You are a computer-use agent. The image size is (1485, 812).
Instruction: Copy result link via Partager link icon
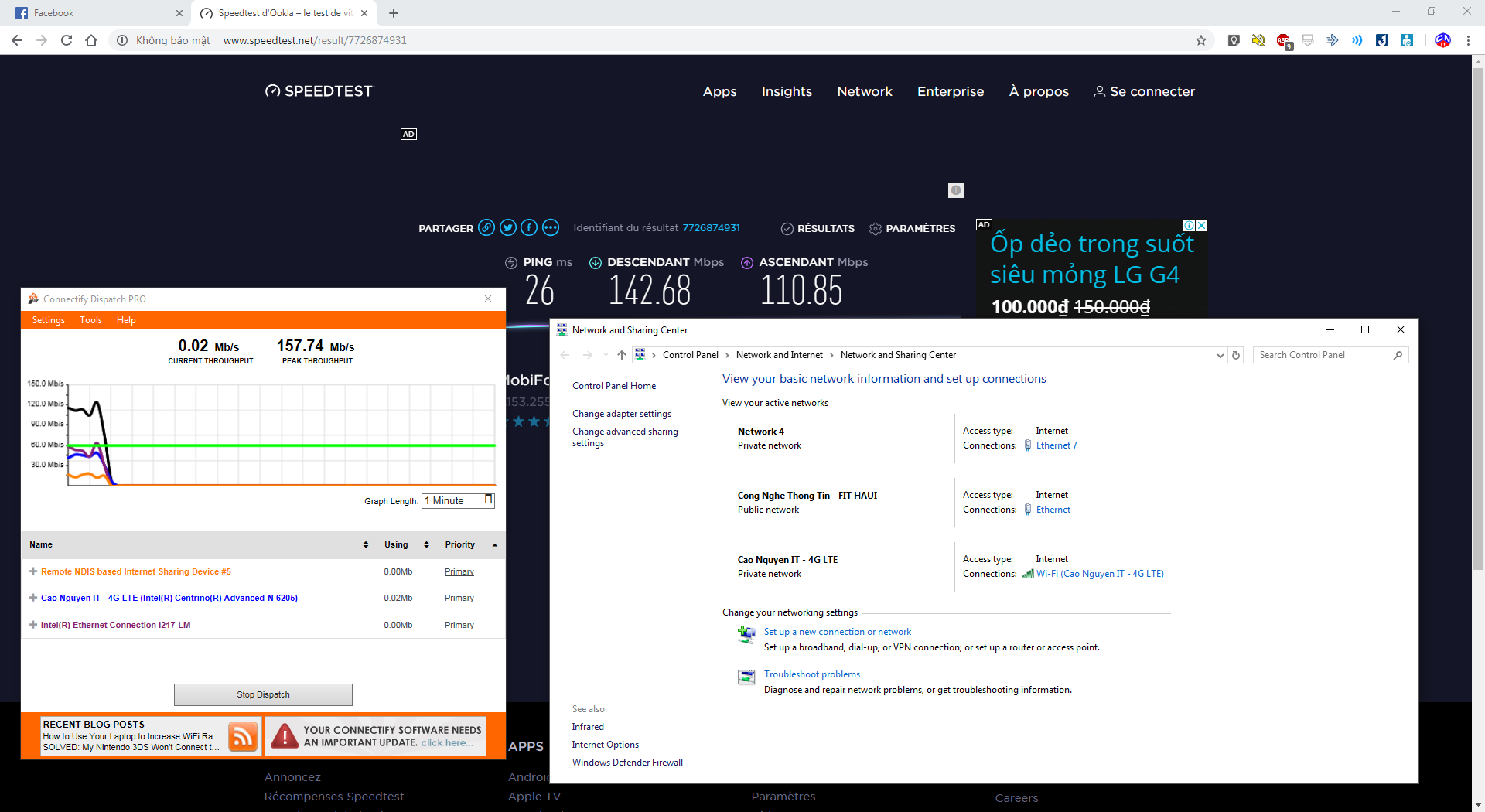pyautogui.click(x=486, y=227)
